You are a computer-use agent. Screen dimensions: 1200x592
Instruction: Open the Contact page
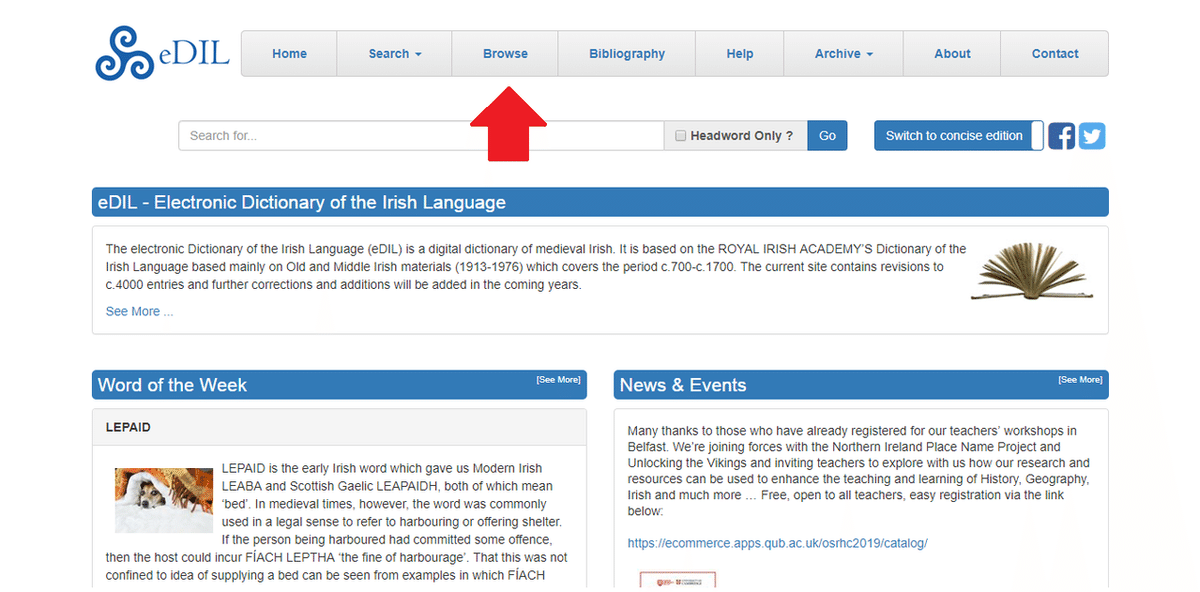(x=1055, y=54)
